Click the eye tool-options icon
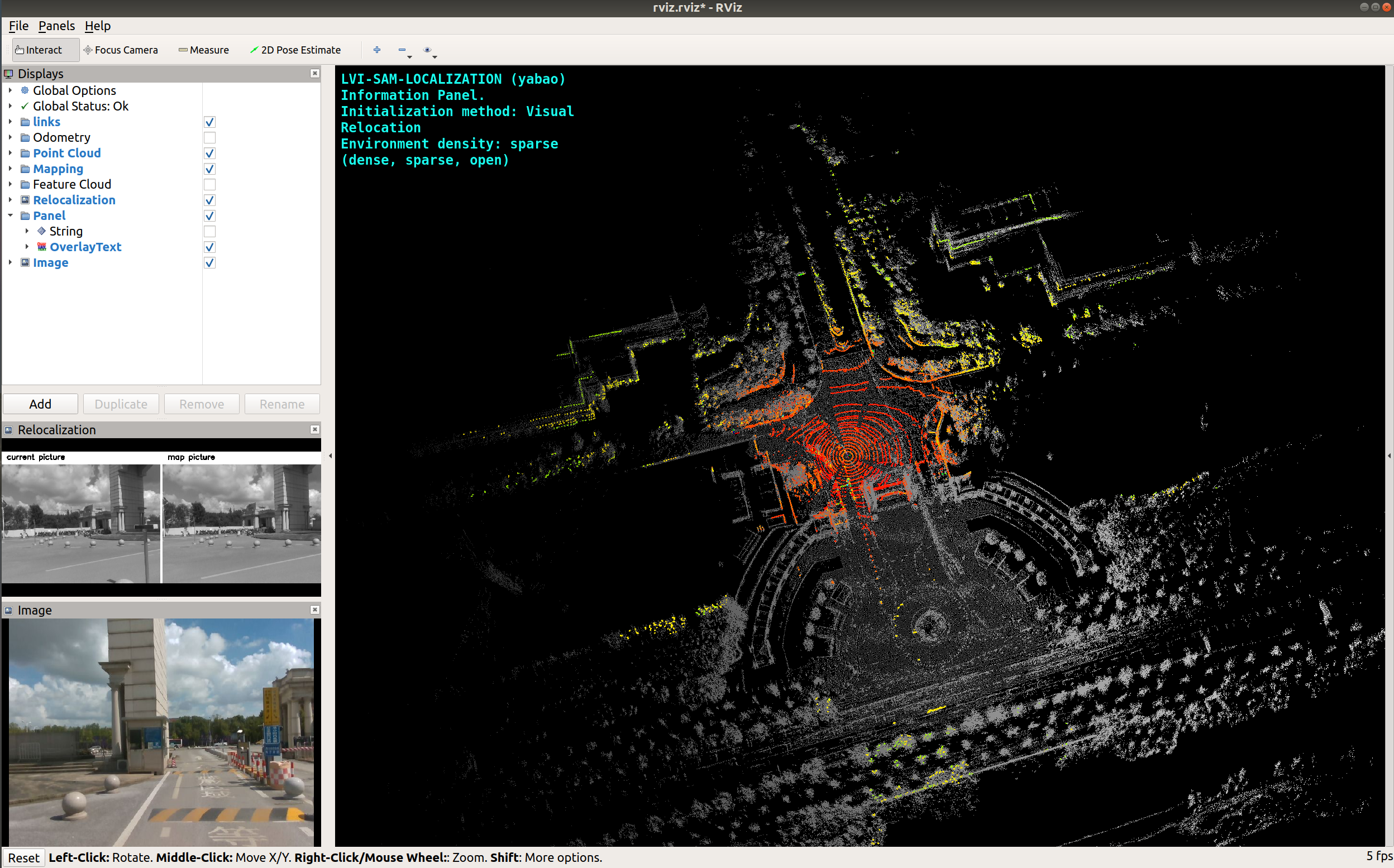Image resolution: width=1394 pixels, height=868 pixels. point(427,50)
